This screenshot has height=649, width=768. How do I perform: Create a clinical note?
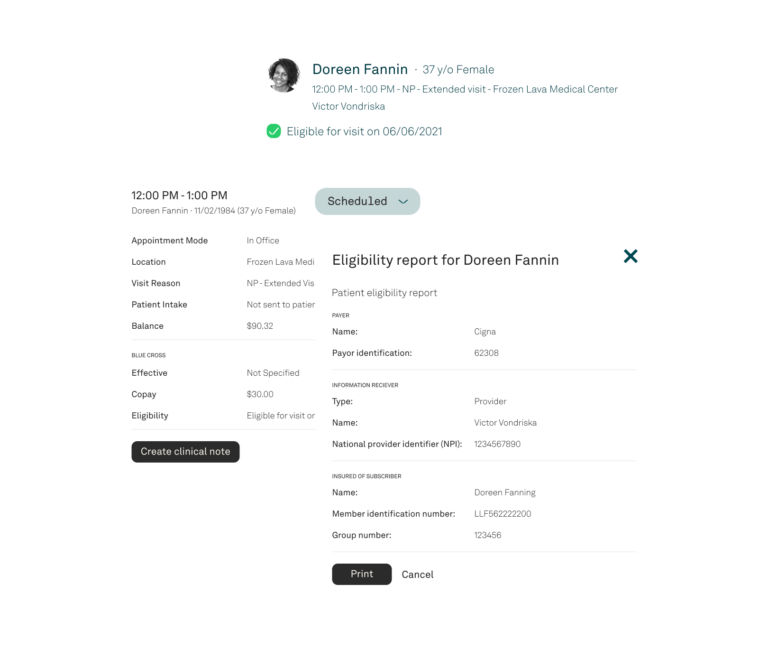(185, 452)
